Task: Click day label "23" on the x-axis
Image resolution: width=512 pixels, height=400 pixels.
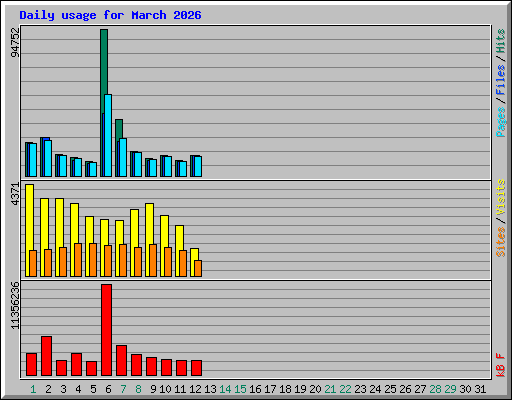Action: point(360,389)
